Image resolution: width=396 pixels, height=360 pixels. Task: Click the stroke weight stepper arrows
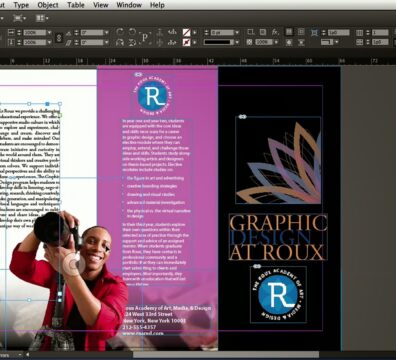tap(206, 33)
